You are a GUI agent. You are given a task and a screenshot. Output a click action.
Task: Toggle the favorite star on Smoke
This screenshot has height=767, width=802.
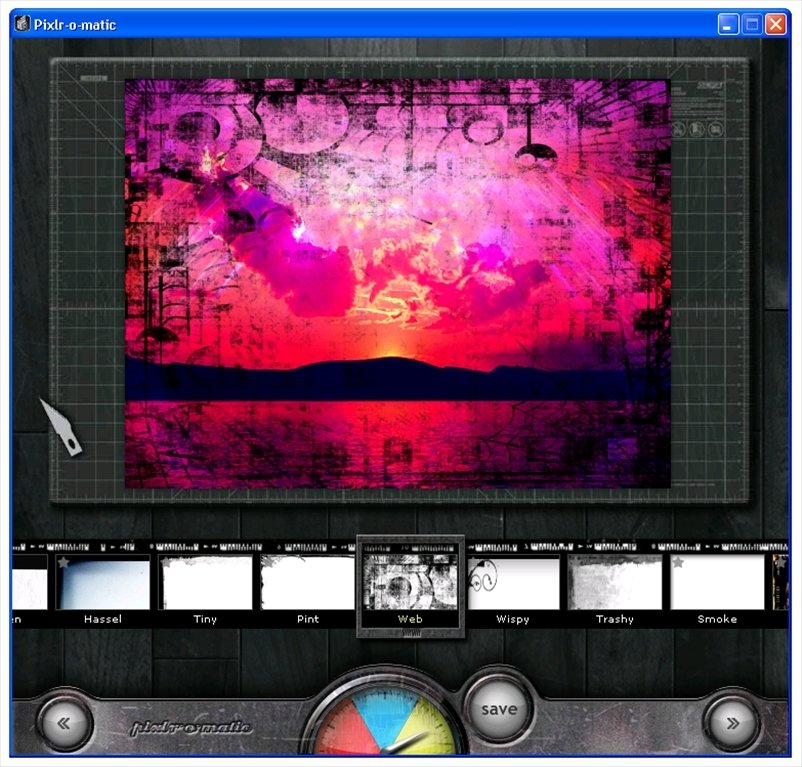coord(678,563)
